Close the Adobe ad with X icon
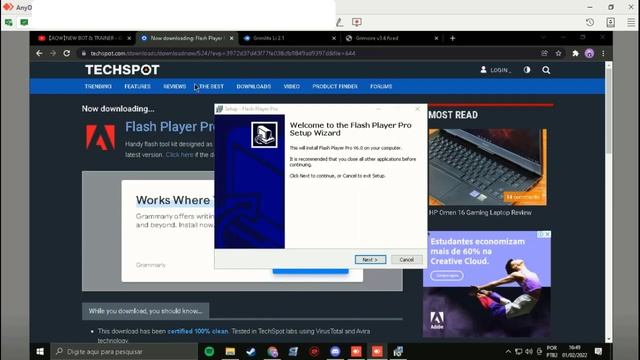The height and width of the screenshot is (360, 640). pyautogui.click(x=547, y=234)
